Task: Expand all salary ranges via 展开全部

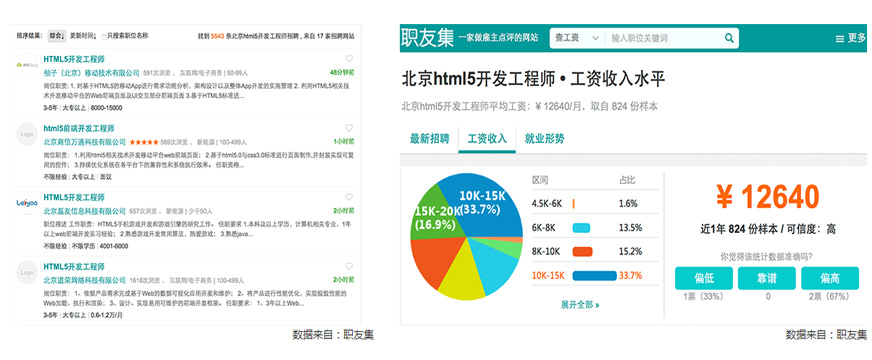Action: click(x=579, y=304)
